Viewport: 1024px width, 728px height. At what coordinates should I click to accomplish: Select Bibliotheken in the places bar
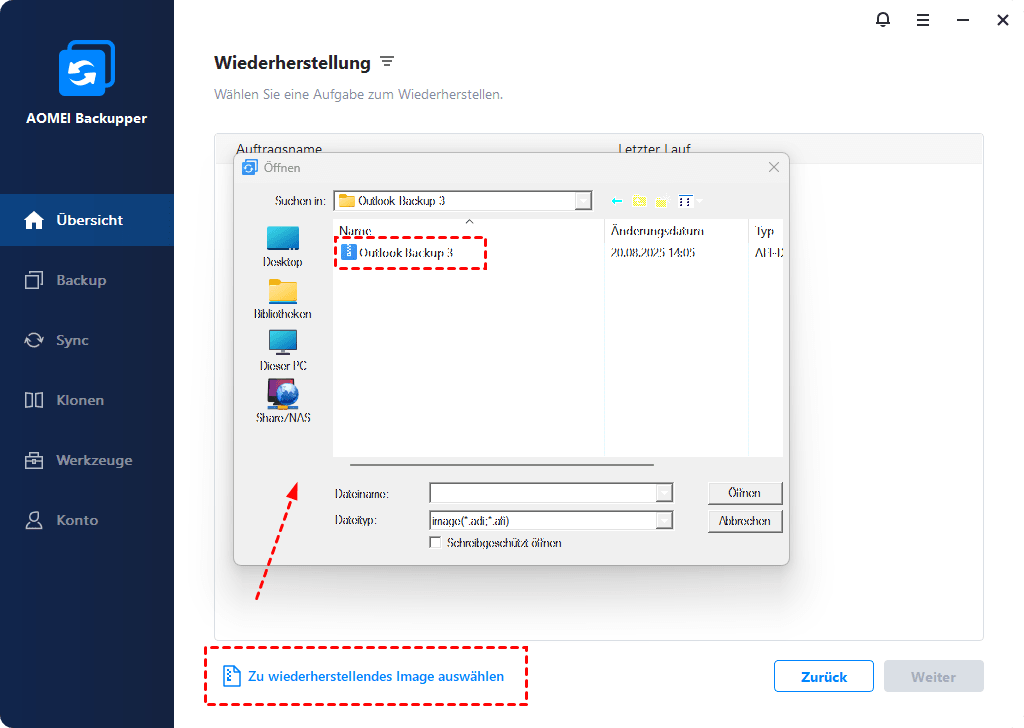[x=283, y=299]
